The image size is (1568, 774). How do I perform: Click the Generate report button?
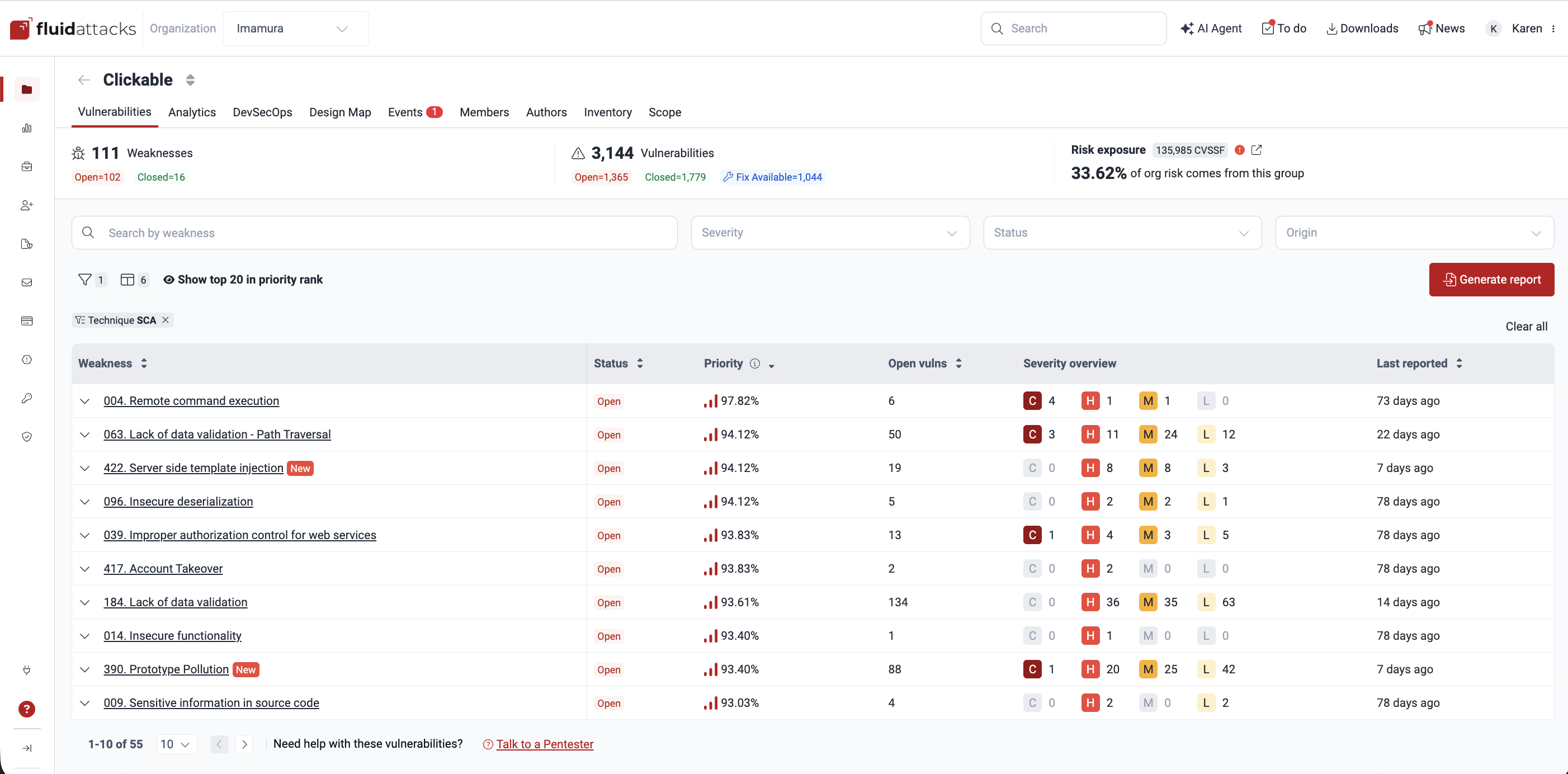1491,280
